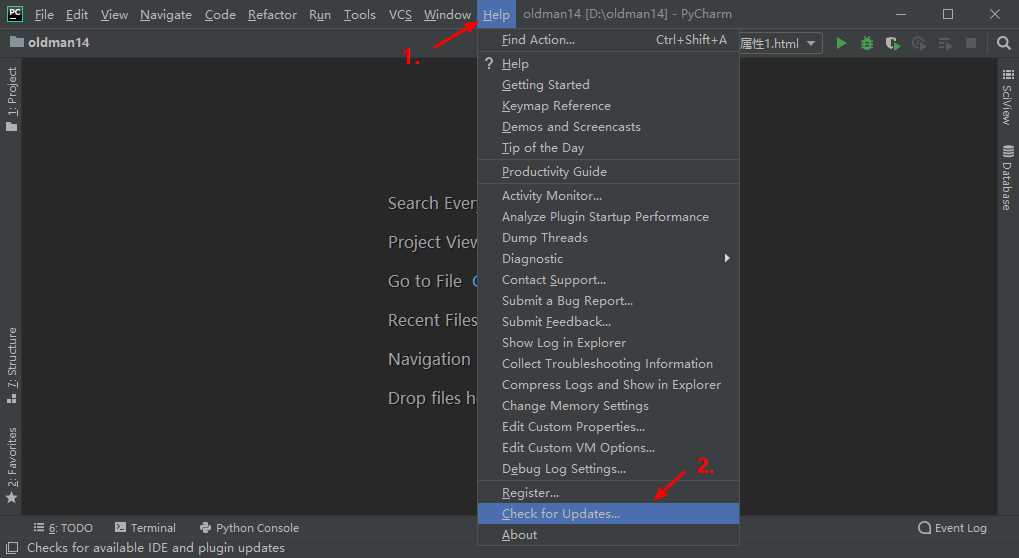Open the Run menu
Screen dimensions: 1019x558
point(320,14)
